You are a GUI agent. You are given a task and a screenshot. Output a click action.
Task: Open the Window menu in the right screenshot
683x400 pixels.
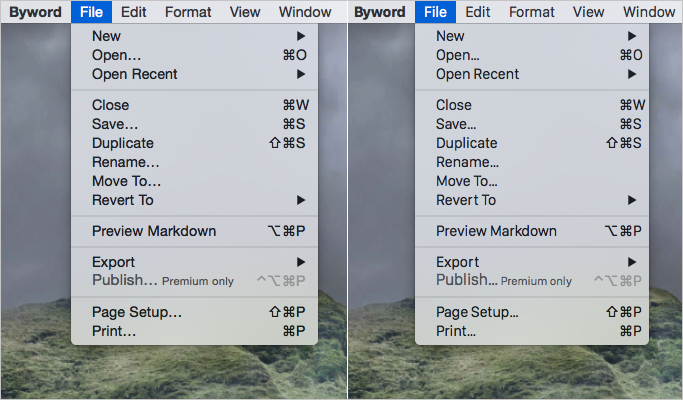[649, 12]
